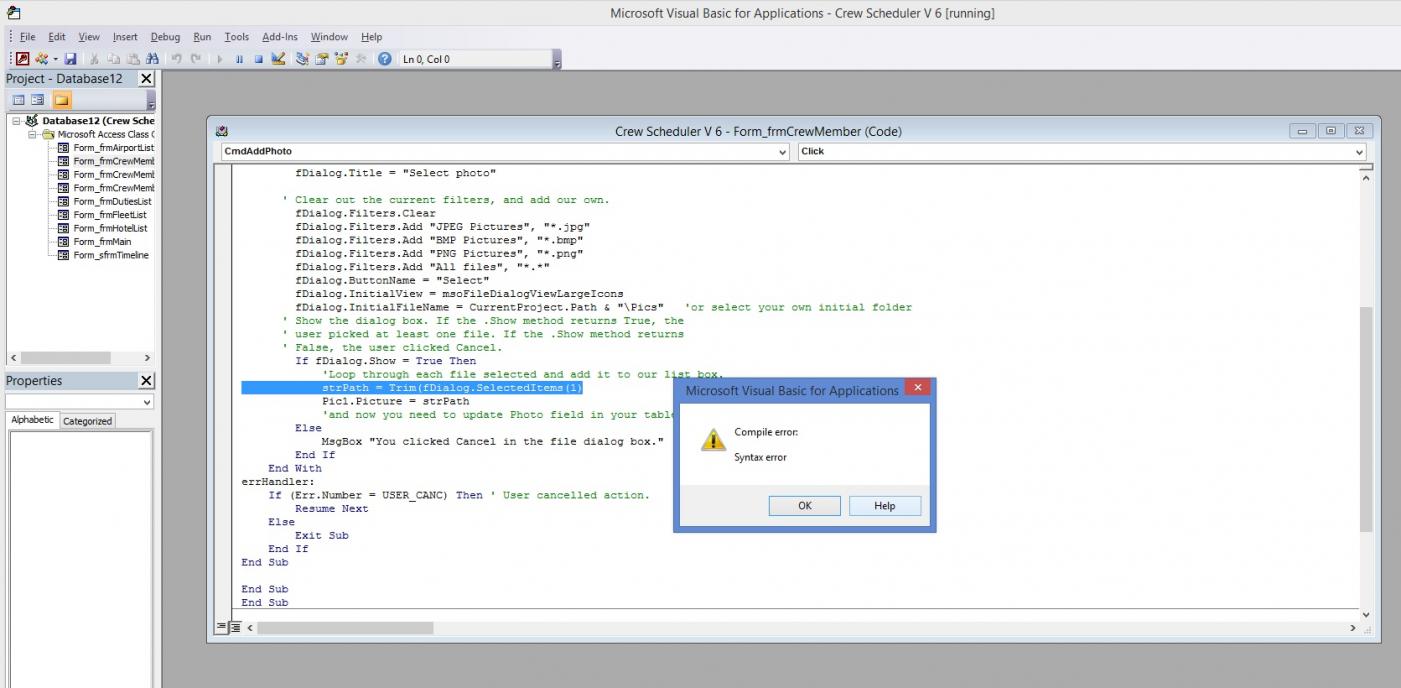Screen dimensions: 1401x688
Task: Open Project Explorer via toolbar icon
Action: [x=302, y=59]
